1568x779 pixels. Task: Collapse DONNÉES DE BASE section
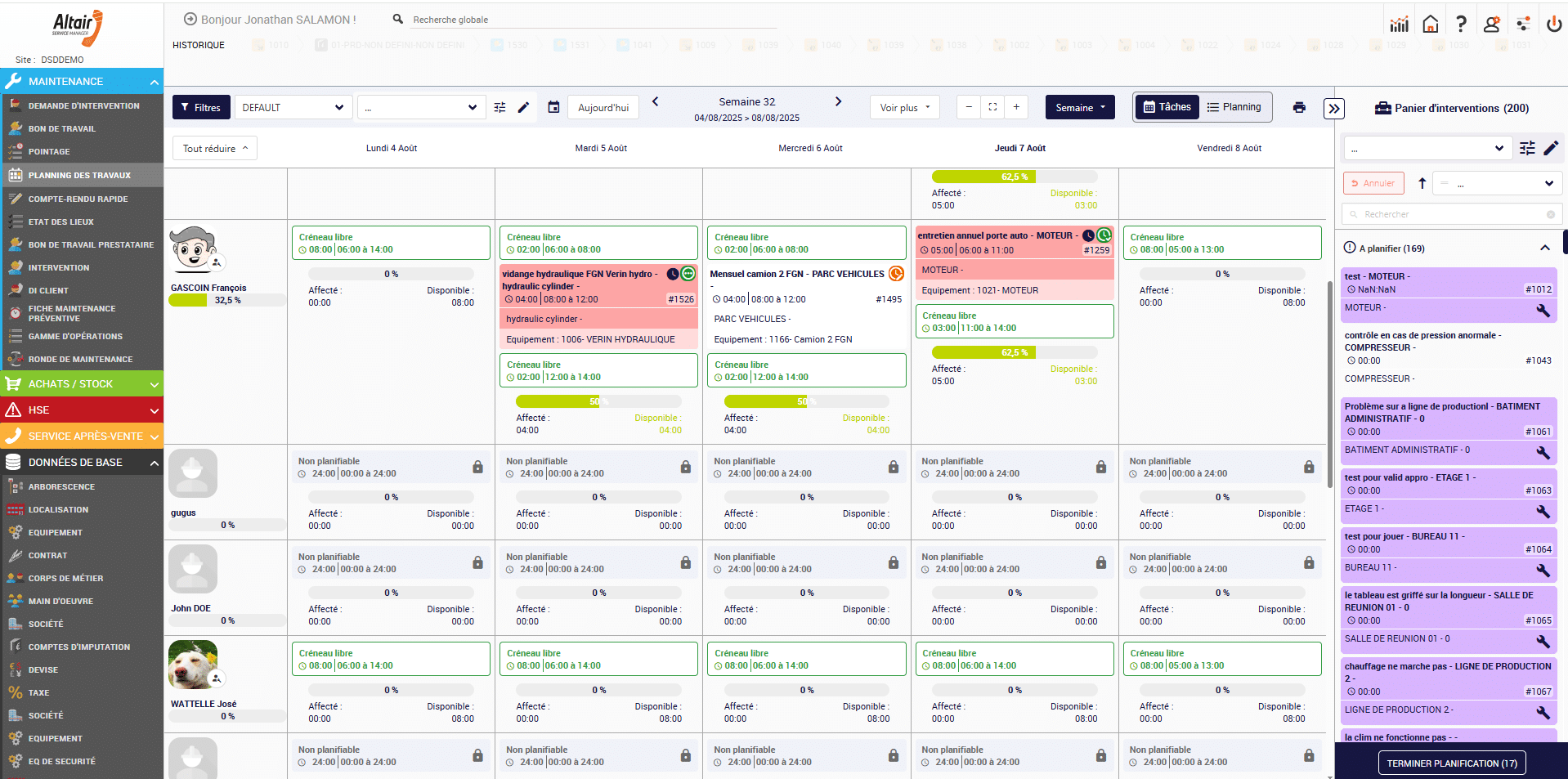[154, 463]
